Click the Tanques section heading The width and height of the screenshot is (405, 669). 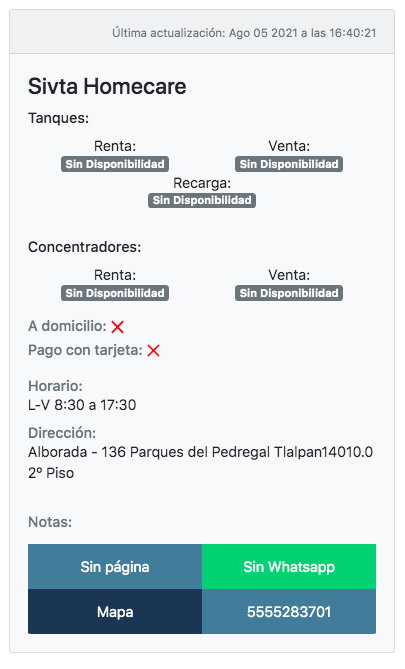(58, 118)
